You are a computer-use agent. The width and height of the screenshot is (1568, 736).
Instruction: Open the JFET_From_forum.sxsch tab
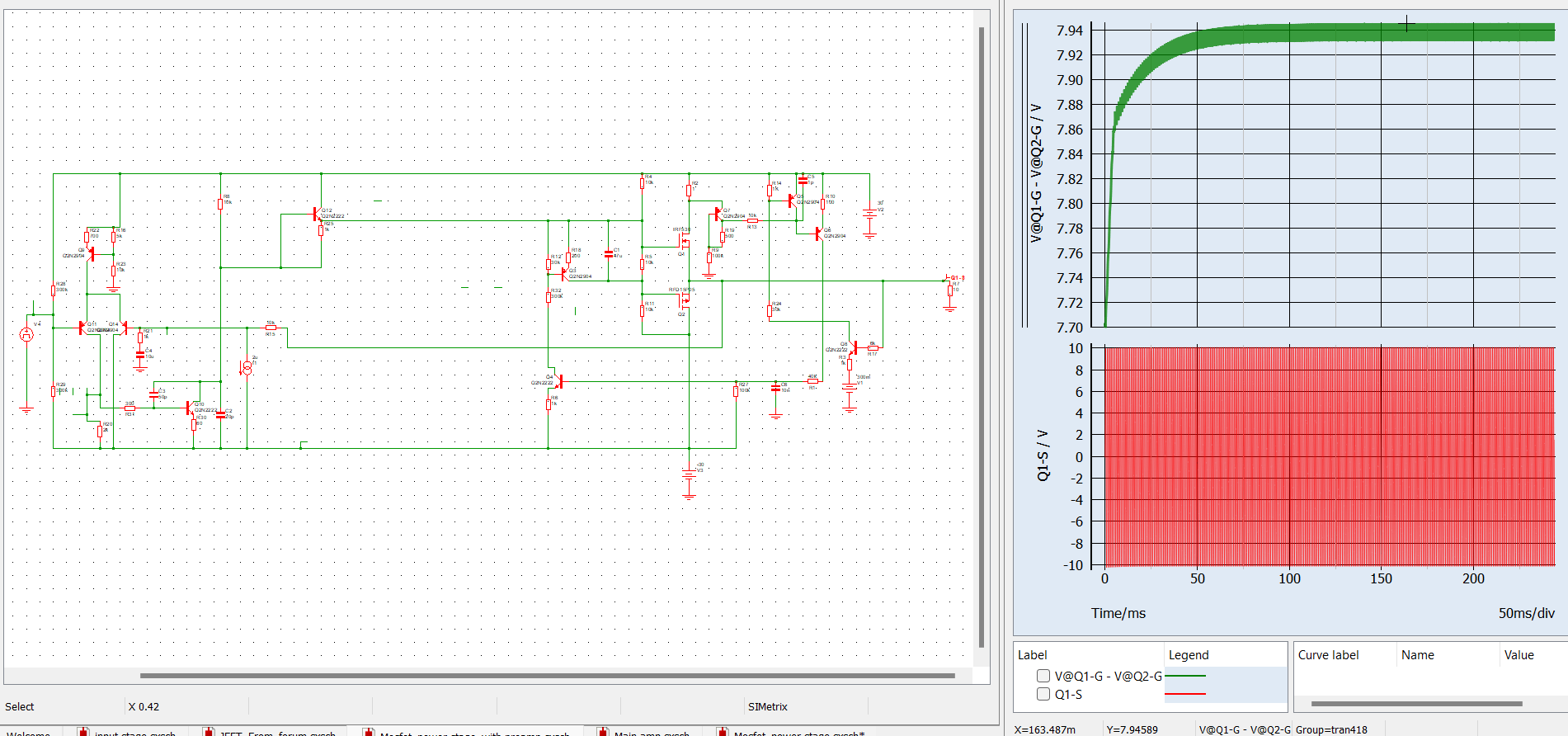[269, 732]
